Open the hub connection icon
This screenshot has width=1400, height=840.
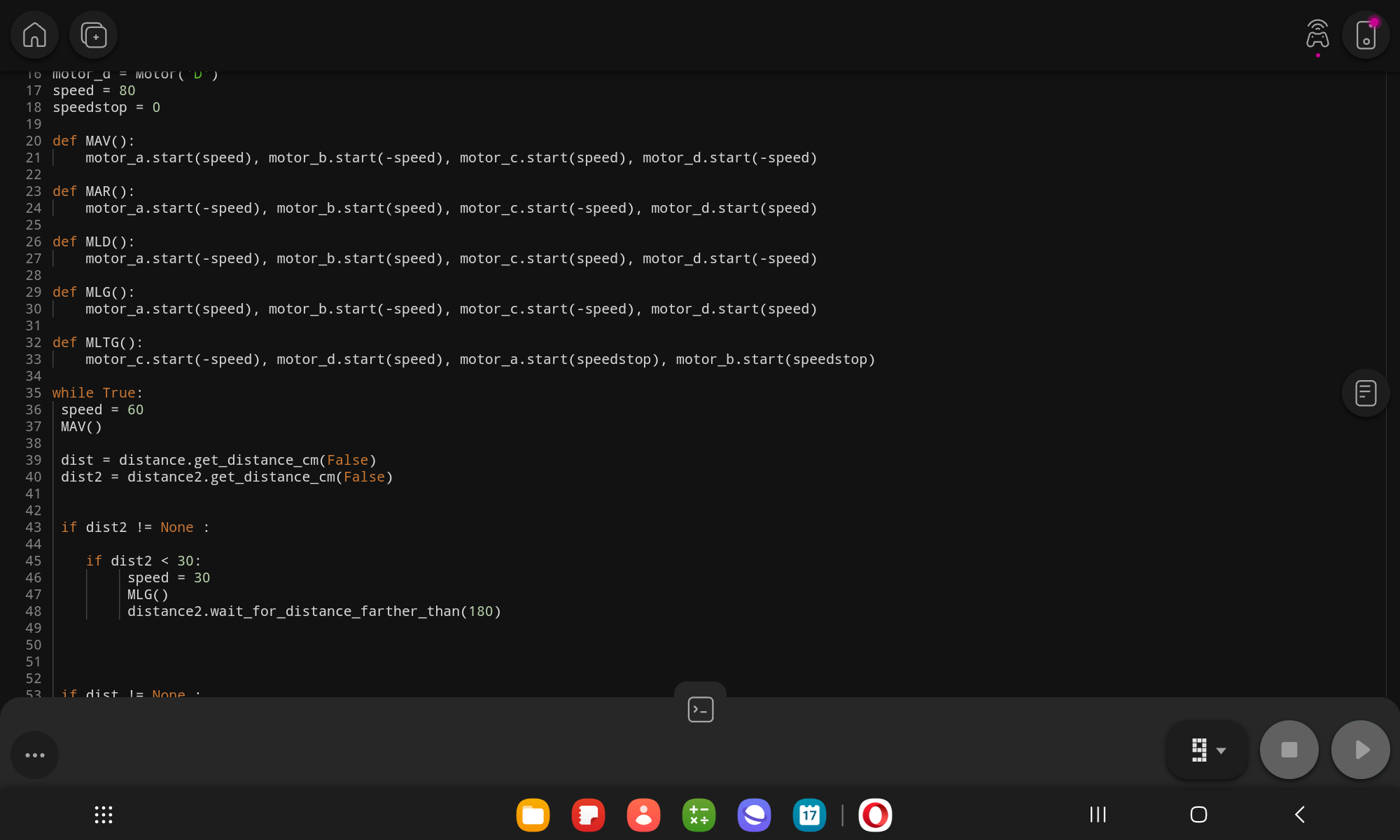click(1366, 35)
